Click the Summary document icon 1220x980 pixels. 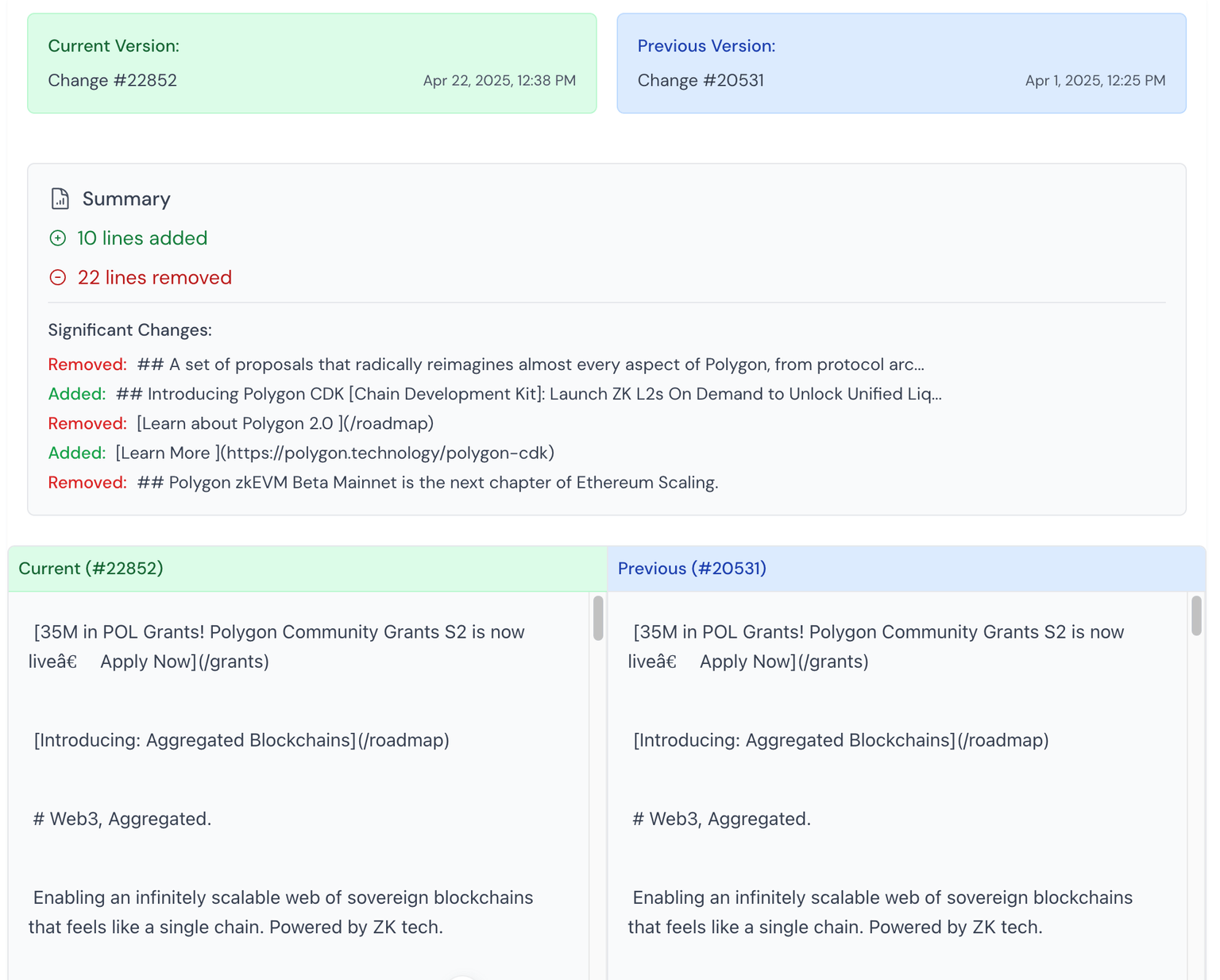(60, 199)
